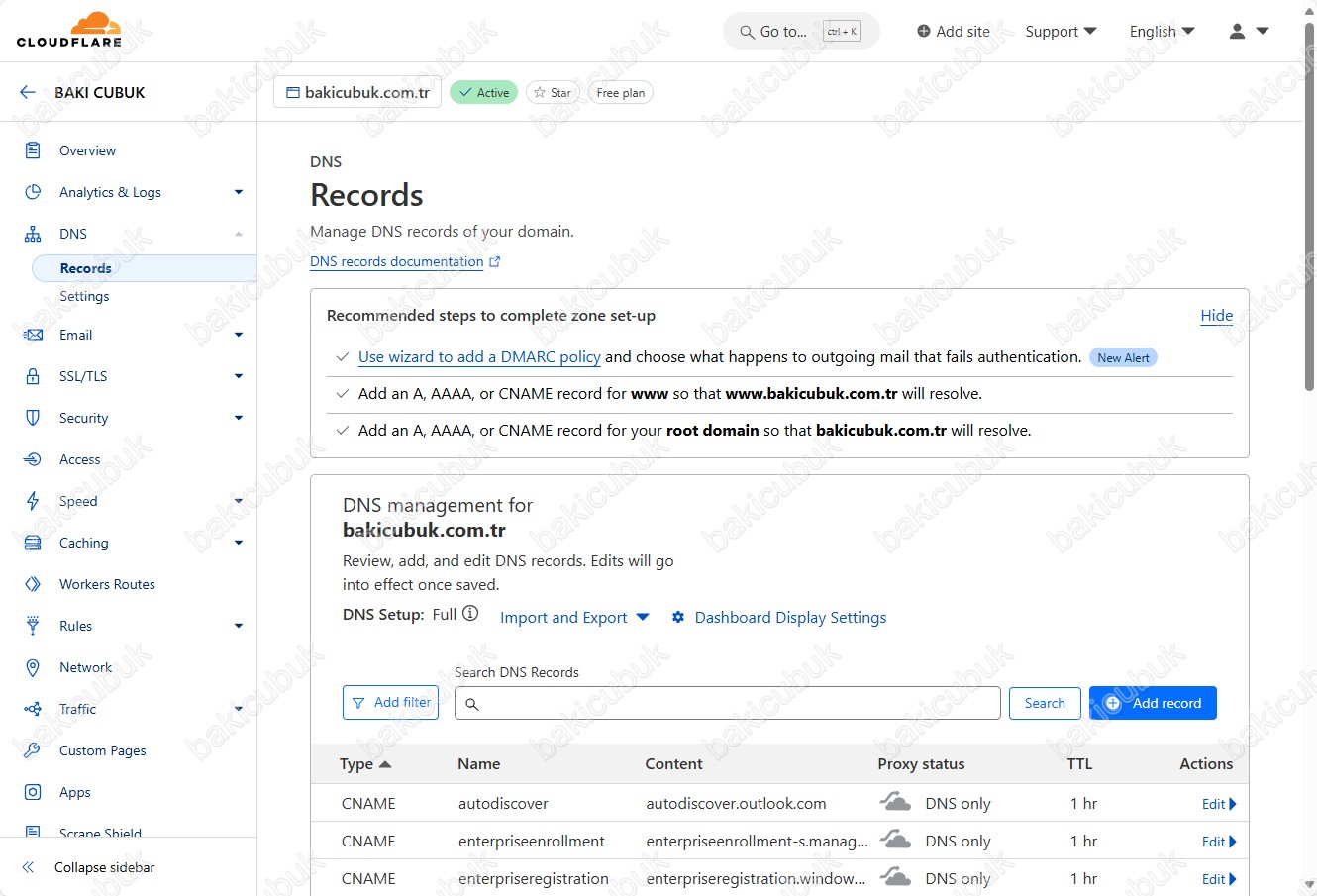Screen dimensions: 1317x896
Task: Click Edit for the autodiscover record
Action: [1219, 804]
